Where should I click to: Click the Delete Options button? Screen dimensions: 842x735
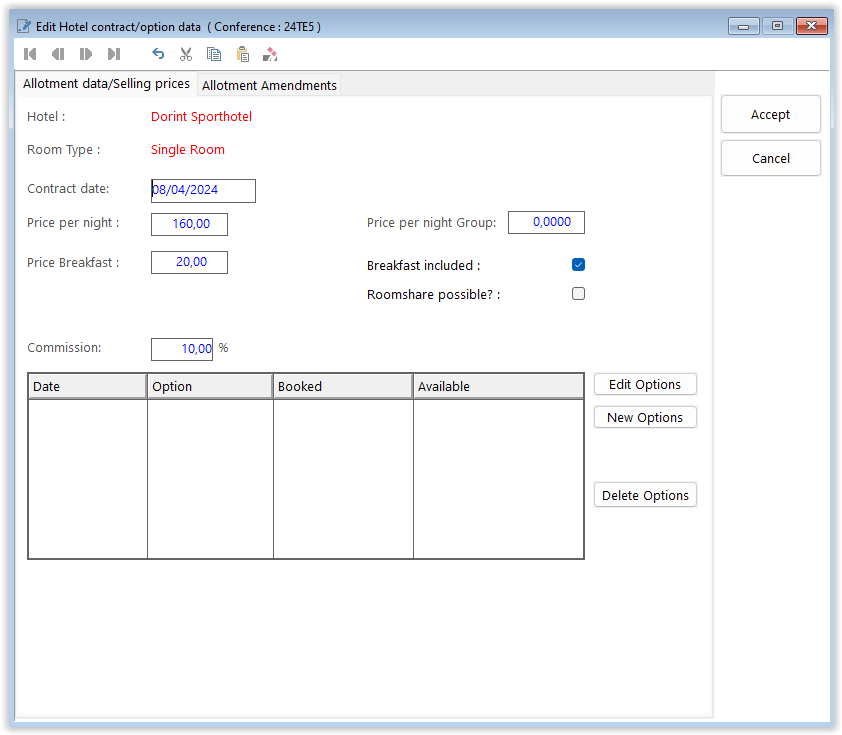click(x=645, y=496)
